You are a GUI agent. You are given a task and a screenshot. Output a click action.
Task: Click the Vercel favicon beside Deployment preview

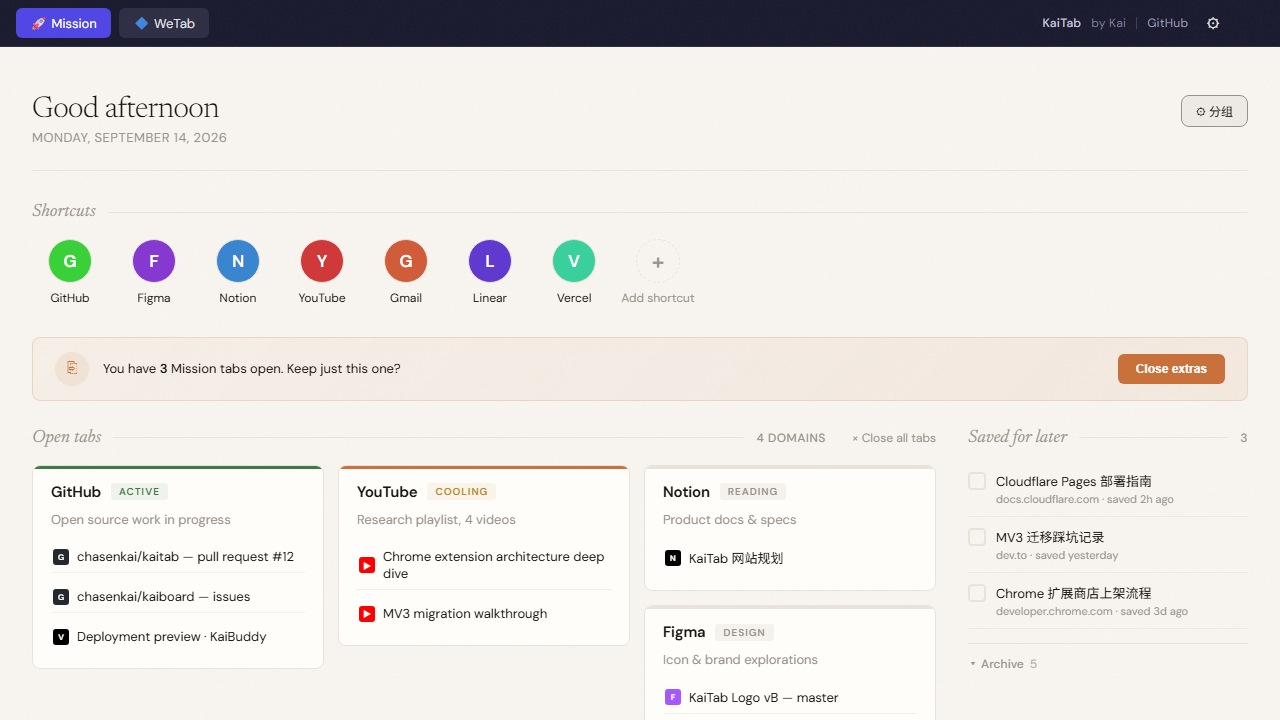click(x=61, y=637)
